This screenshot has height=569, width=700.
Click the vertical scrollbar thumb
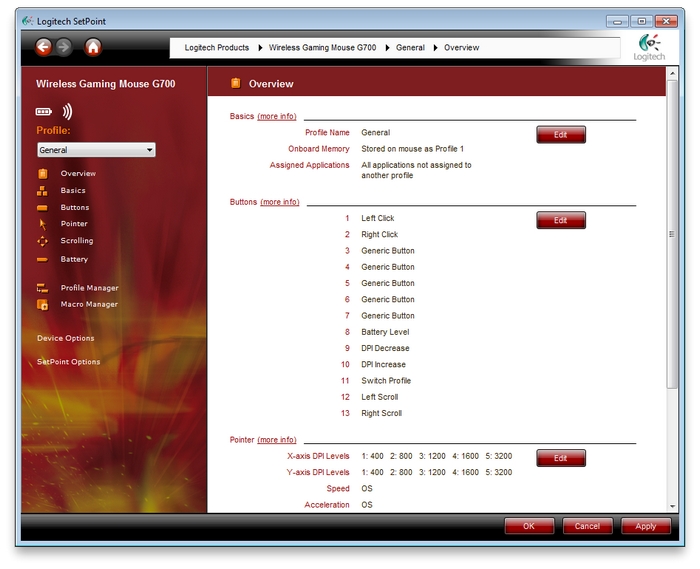(672, 234)
